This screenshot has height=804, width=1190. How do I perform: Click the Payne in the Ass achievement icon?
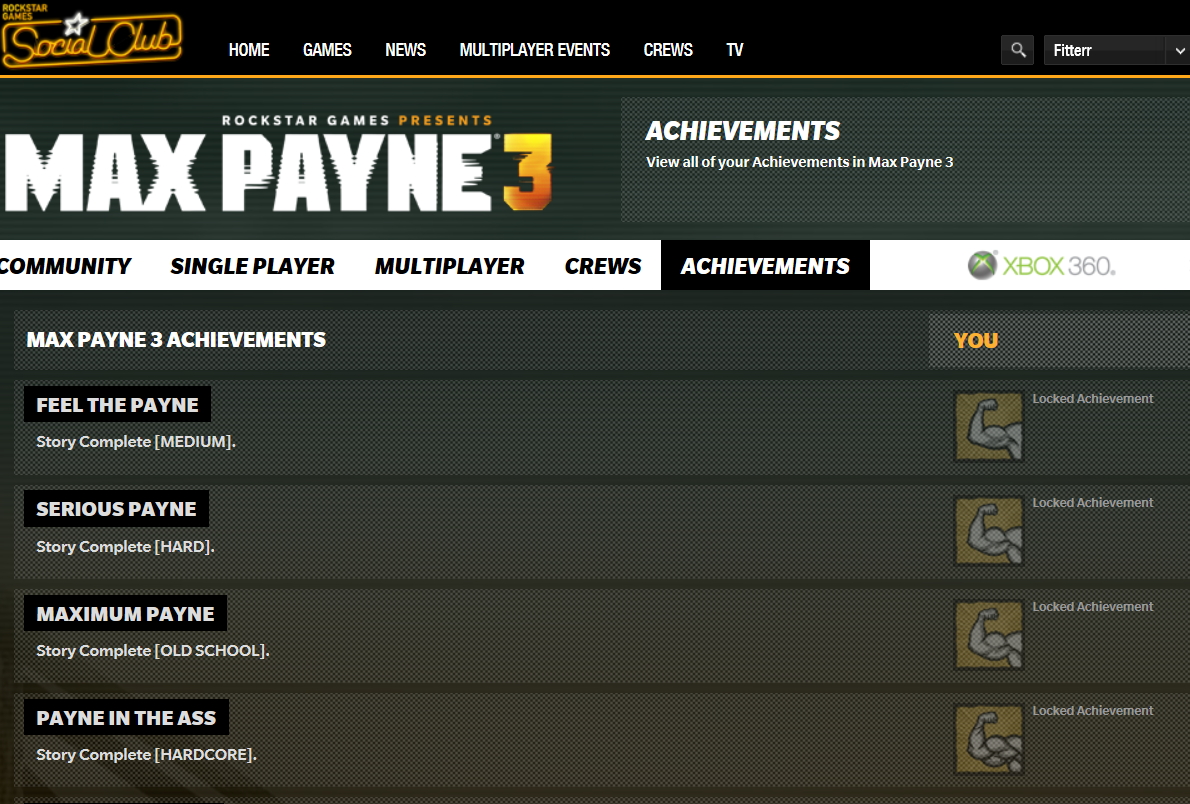tap(989, 739)
